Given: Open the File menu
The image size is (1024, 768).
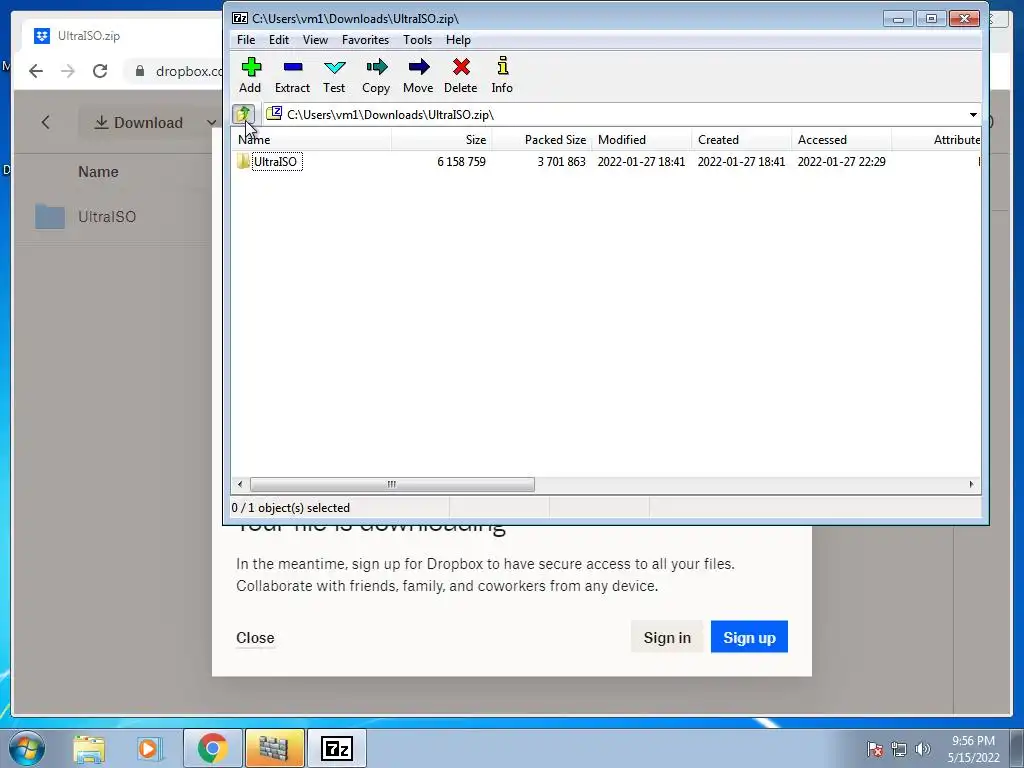Looking at the screenshot, I should point(246,40).
